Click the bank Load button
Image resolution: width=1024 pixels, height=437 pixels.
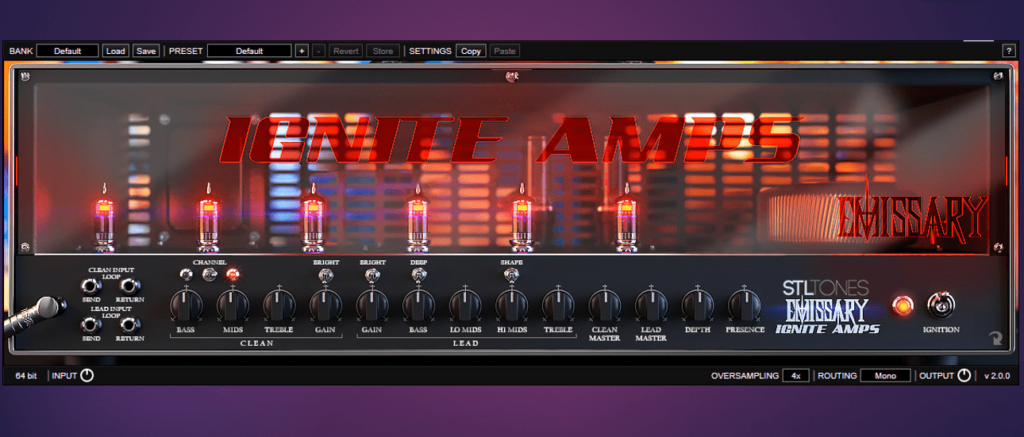click(116, 51)
